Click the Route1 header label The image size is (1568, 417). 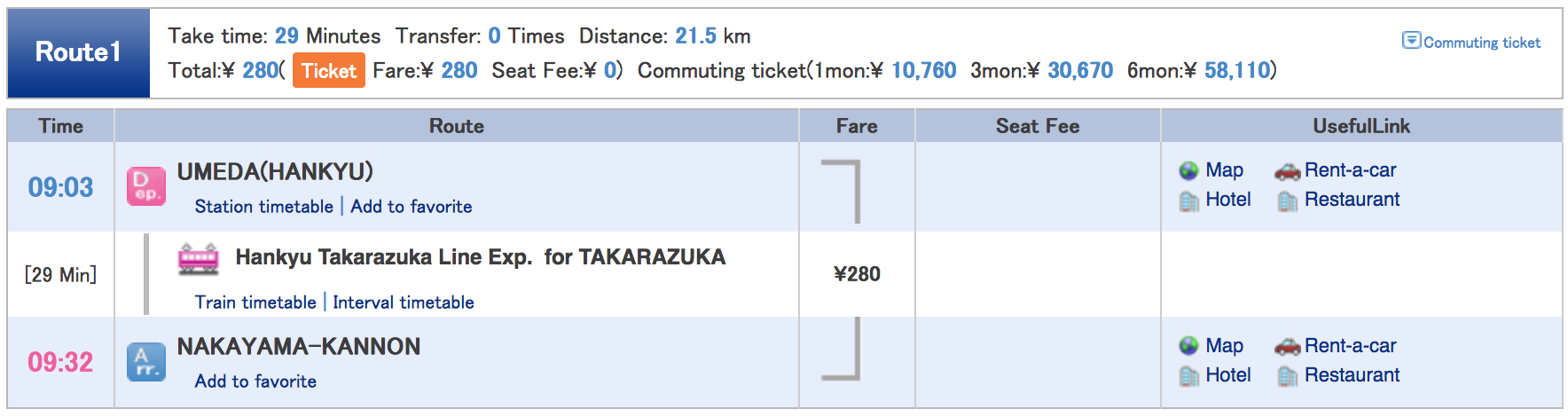(78, 52)
